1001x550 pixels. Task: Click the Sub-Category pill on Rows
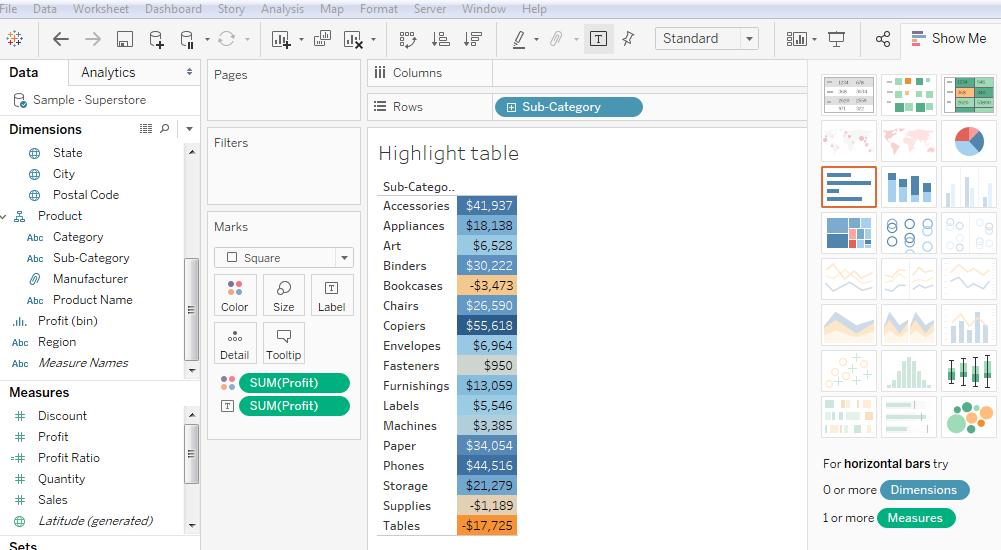[568, 107]
